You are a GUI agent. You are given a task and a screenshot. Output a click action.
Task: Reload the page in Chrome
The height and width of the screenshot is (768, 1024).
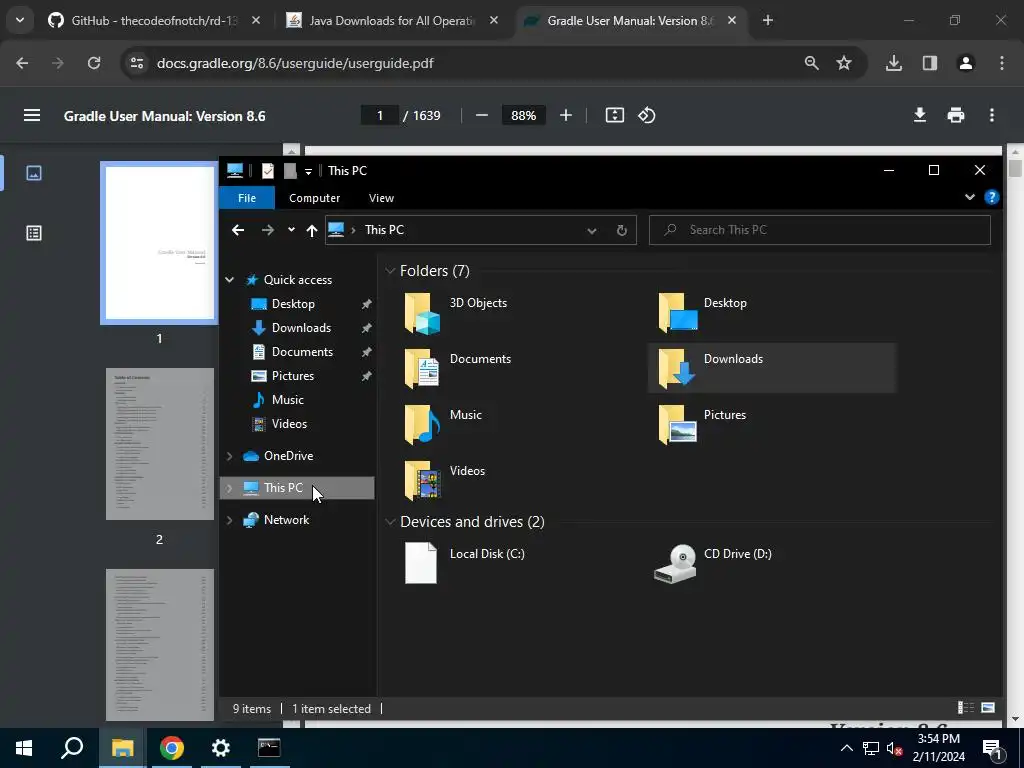94,63
